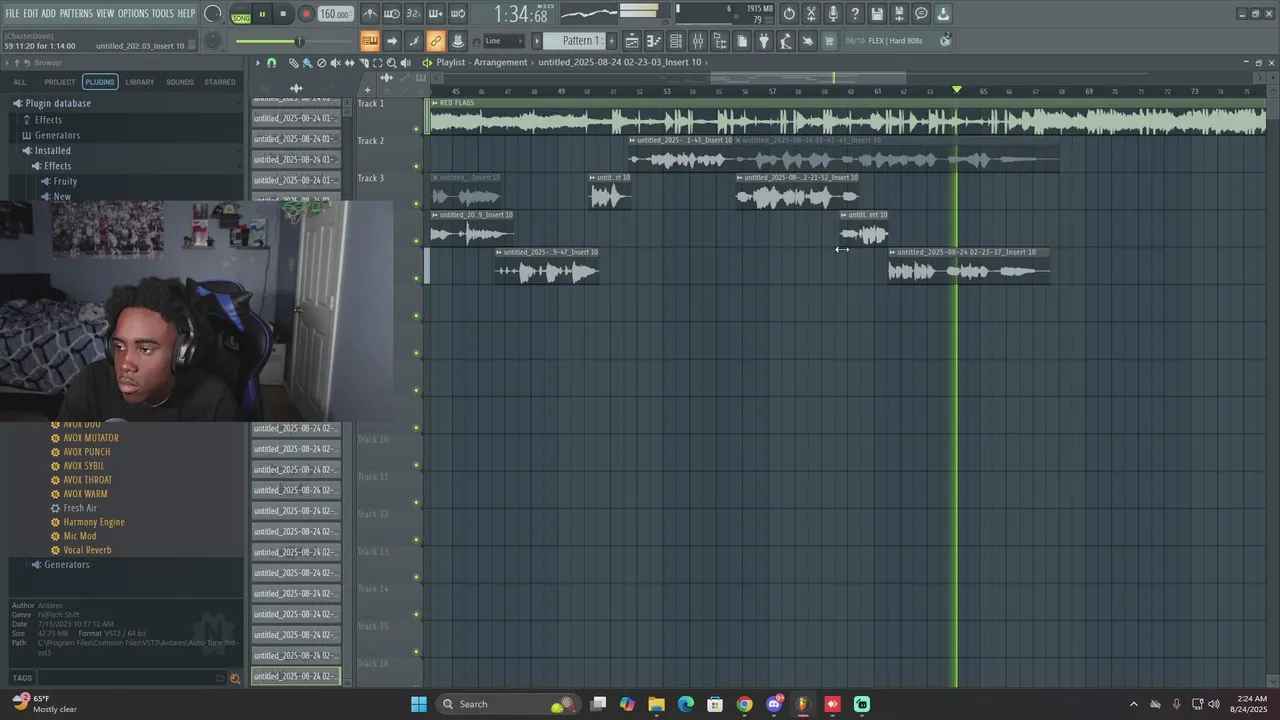The width and height of the screenshot is (1280, 720).
Task: Open Google Chrome from taskbar
Action: pos(744,704)
